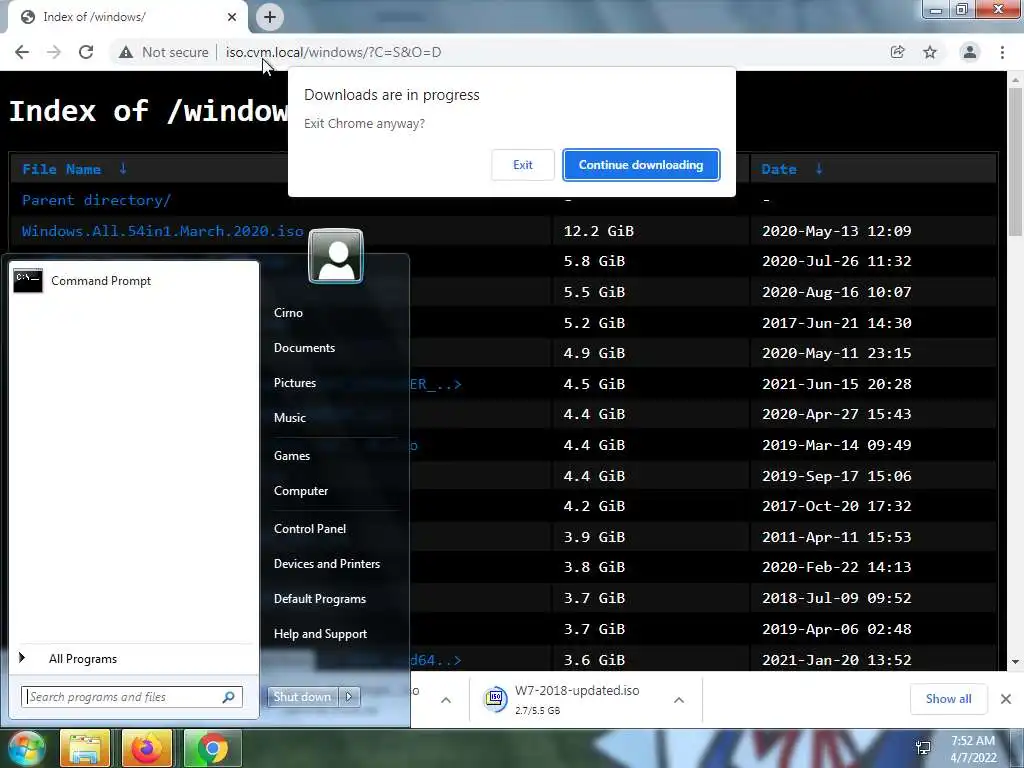Image resolution: width=1024 pixels, height=768 pixels.
Task: Click the address bar URL
Action: click(x=333, y=52)
